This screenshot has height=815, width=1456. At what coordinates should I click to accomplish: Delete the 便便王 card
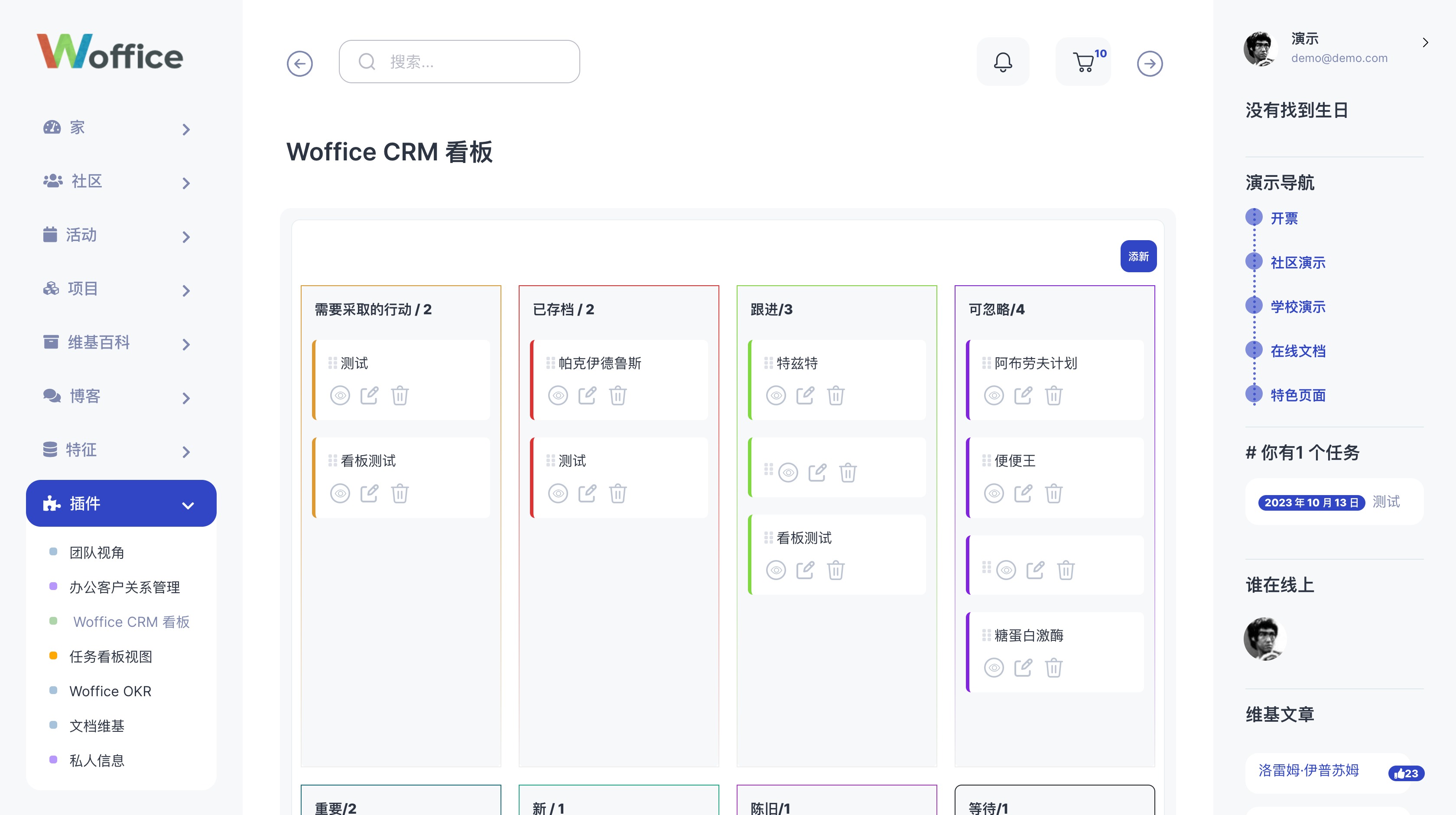(1053, 492)
